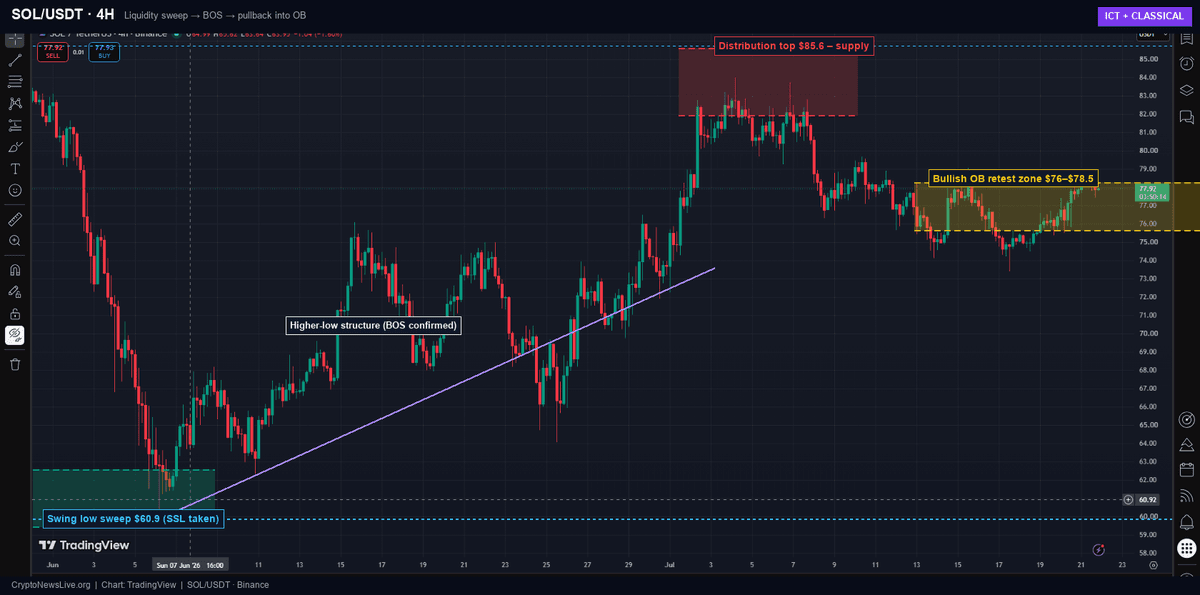1200x595 pixels.
Task: Open the notifications bell icon
Action: [x=1187, y=521]
